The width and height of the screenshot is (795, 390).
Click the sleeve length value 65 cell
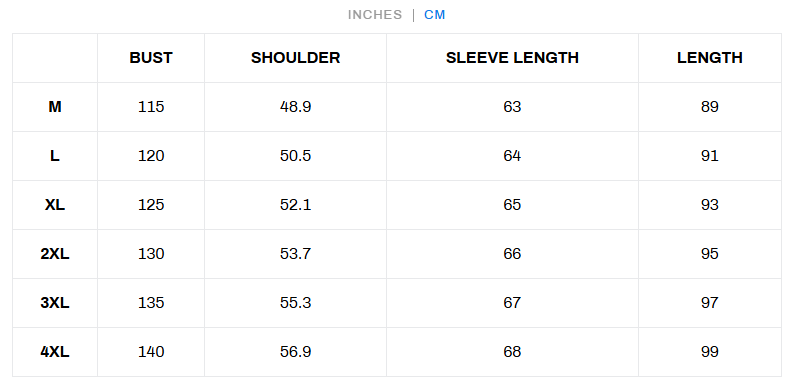coord(512,205)
